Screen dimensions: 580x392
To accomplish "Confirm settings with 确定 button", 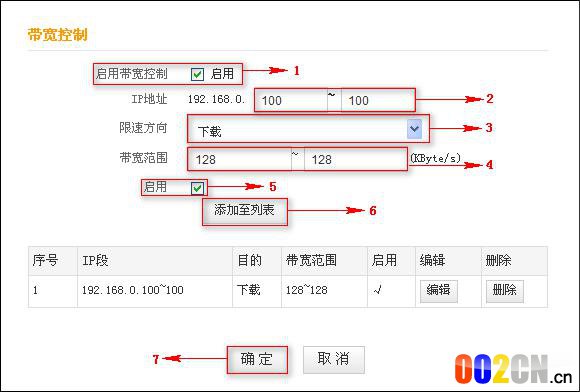I will point(257,359).
